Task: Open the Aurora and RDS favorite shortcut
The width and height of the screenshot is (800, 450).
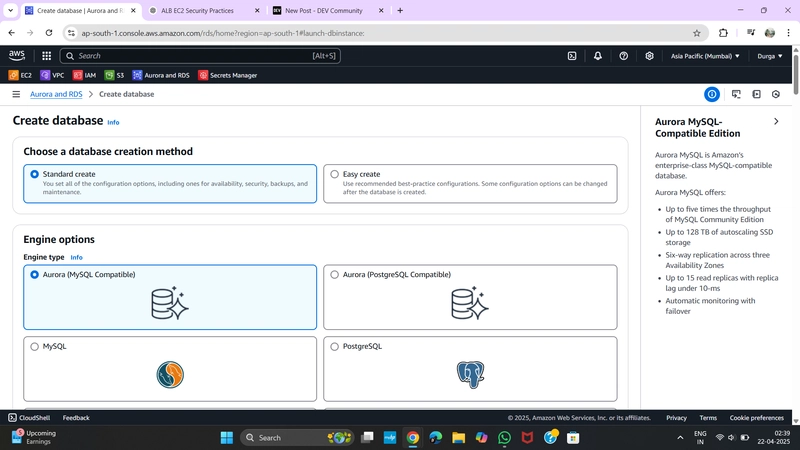Action: [161, 76]
